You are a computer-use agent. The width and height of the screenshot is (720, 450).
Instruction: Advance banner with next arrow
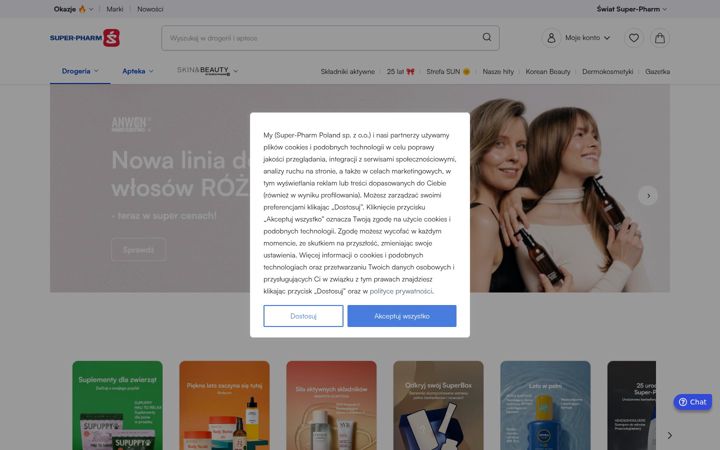(x=648, y=196)
